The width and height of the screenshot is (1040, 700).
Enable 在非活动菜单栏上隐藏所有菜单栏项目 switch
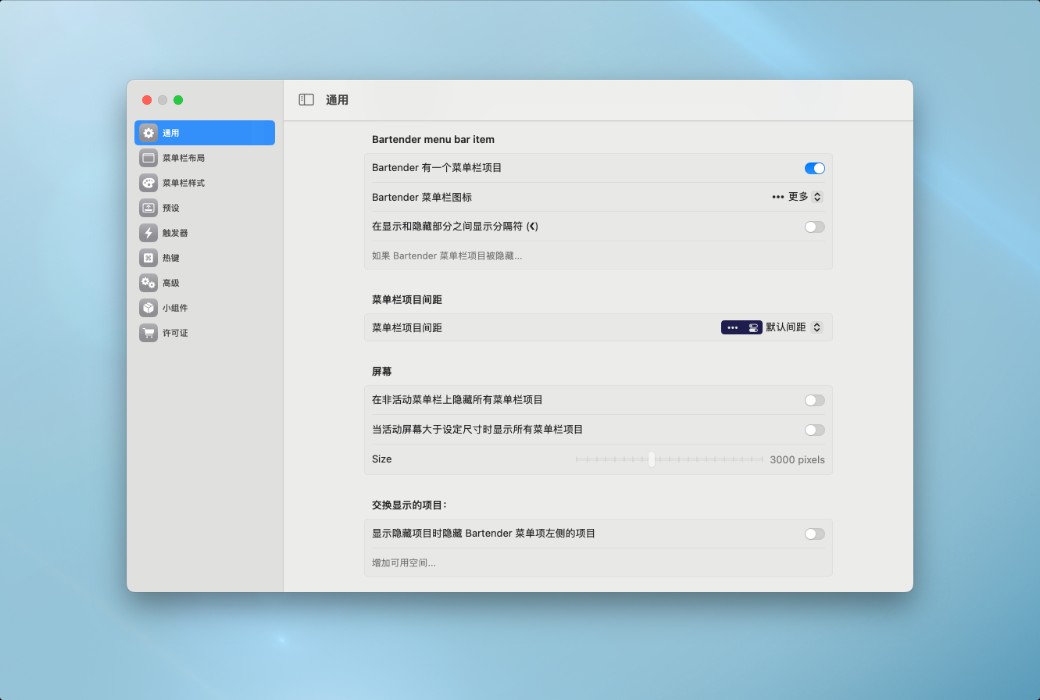point(814,400)
